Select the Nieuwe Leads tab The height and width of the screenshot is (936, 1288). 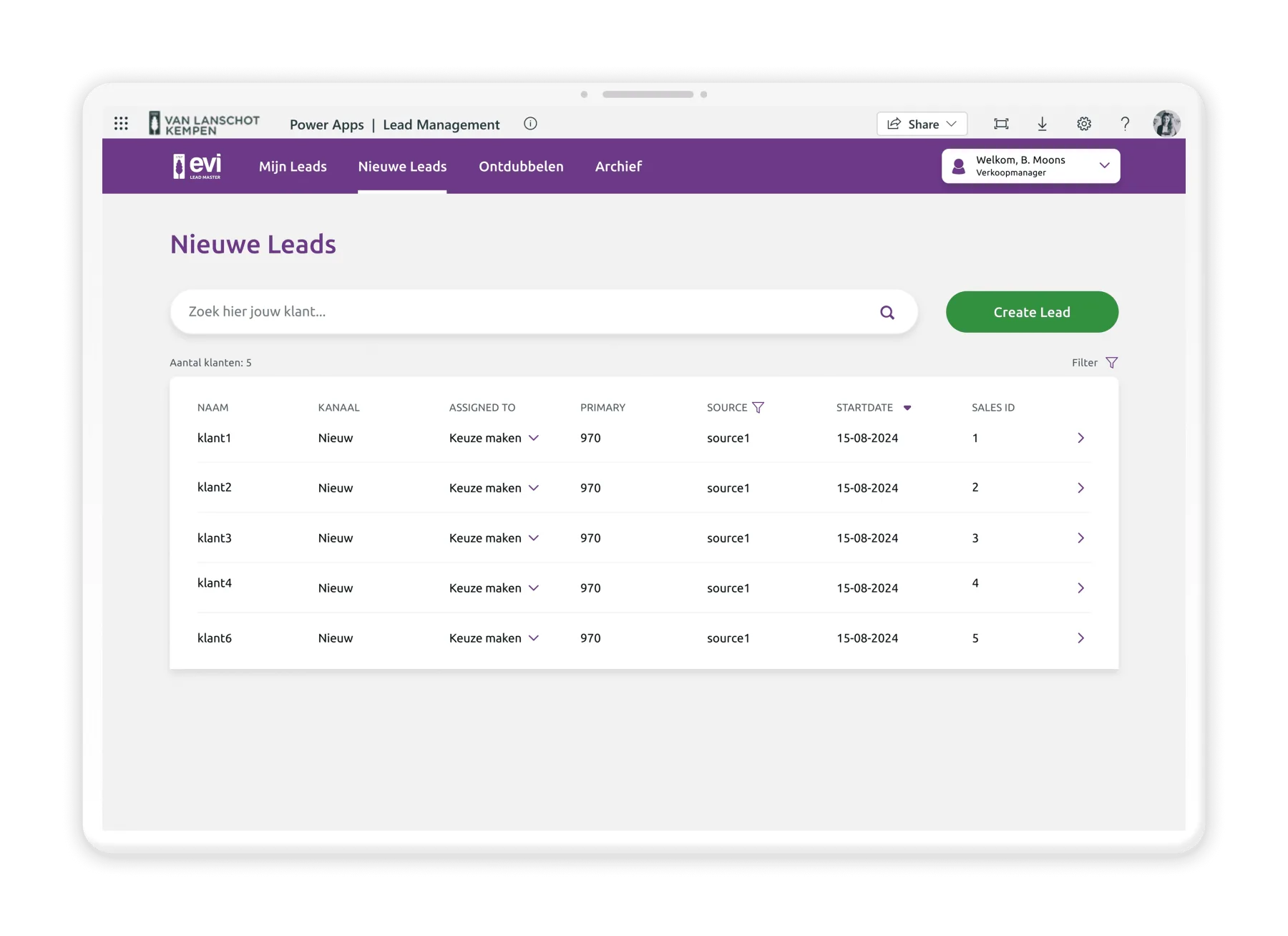(x=402, y=166)
